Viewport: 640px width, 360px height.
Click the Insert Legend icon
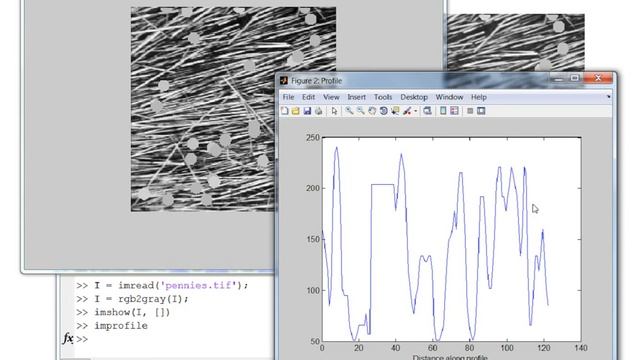point(454,111)
